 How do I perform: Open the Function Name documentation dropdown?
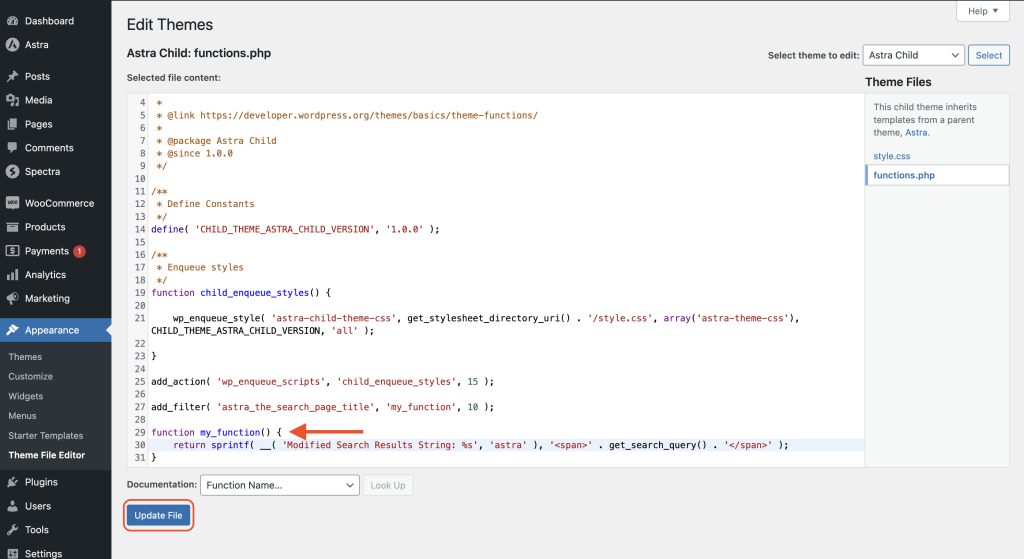coord(280,485)
